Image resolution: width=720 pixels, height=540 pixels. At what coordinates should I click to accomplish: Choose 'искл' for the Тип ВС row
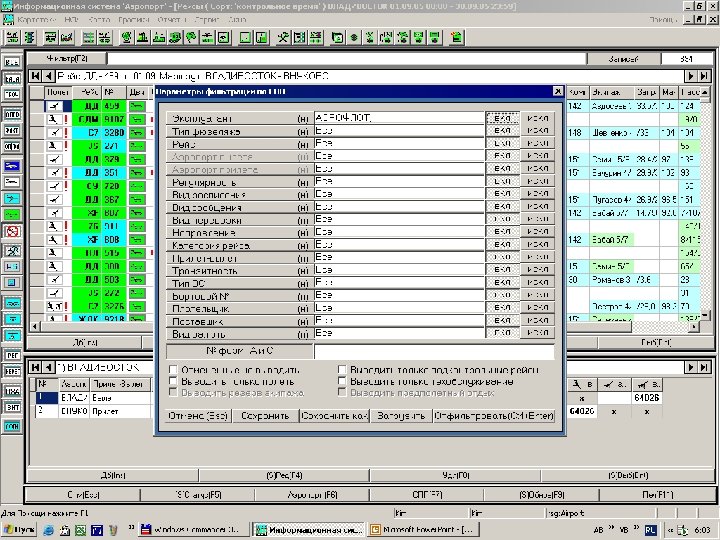click(537, 282)
